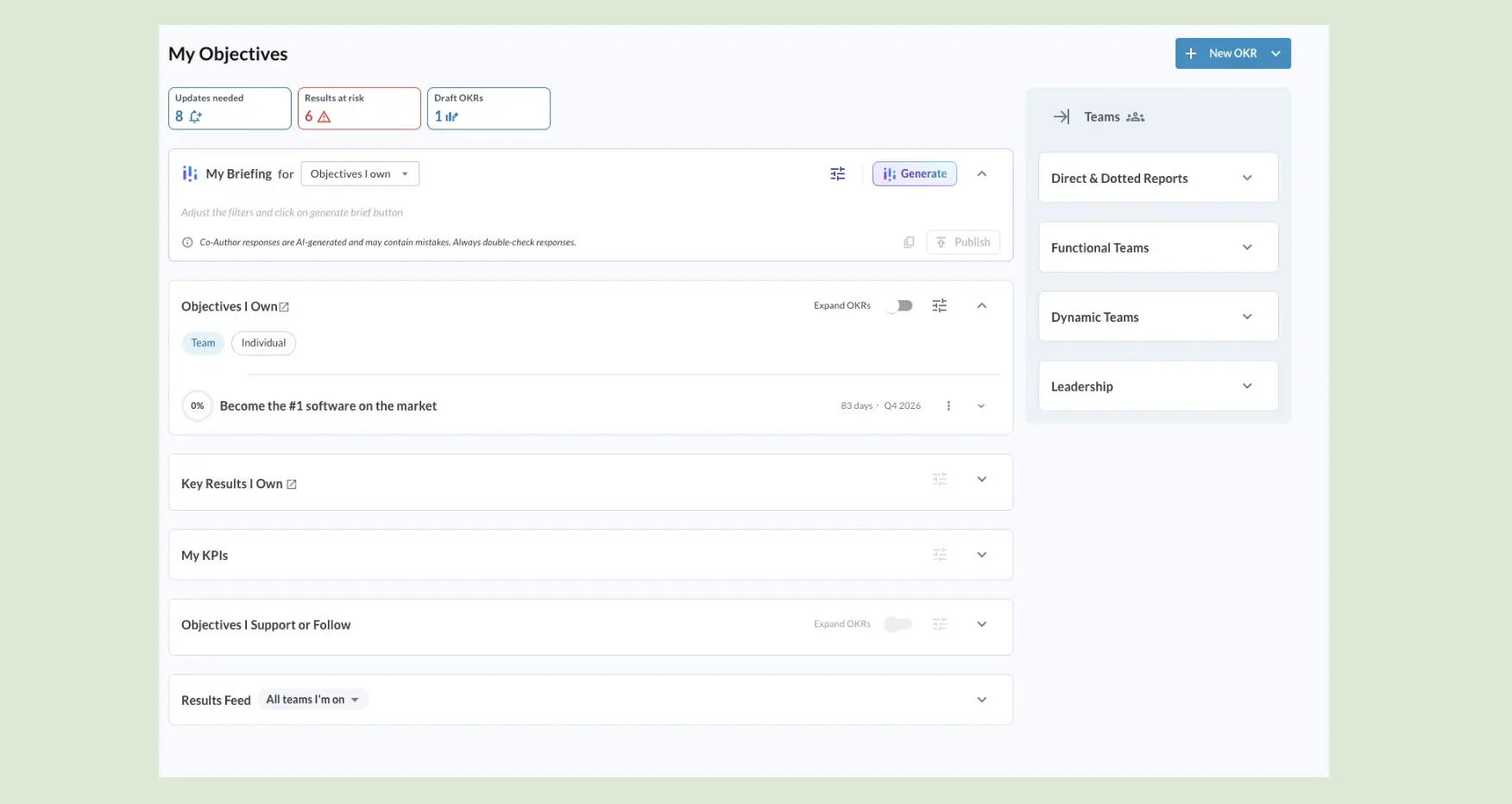Expand the Results Feed section
This screenshot has width=1512, height=804.
click(x=982, y=700)
